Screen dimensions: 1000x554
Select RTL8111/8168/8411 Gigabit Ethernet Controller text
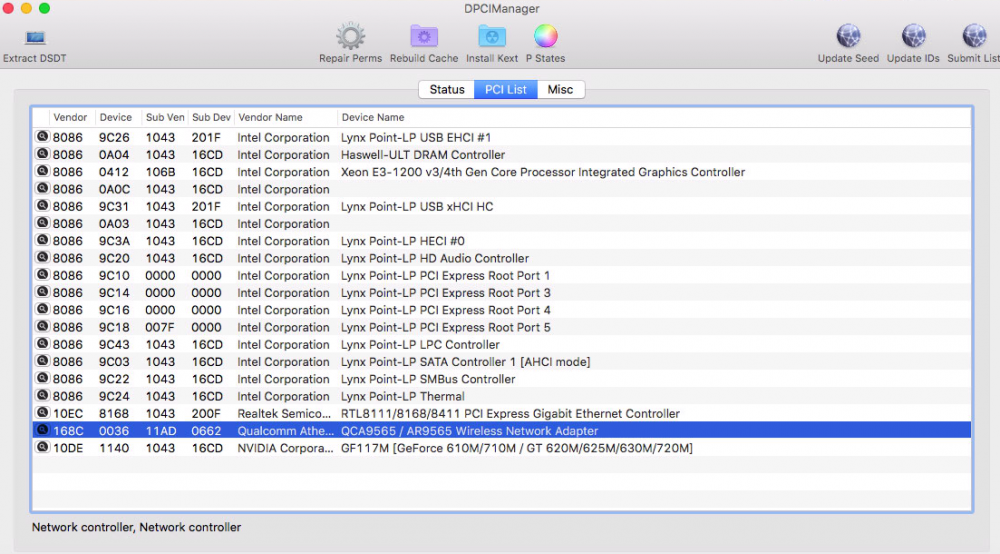[510, 413]
